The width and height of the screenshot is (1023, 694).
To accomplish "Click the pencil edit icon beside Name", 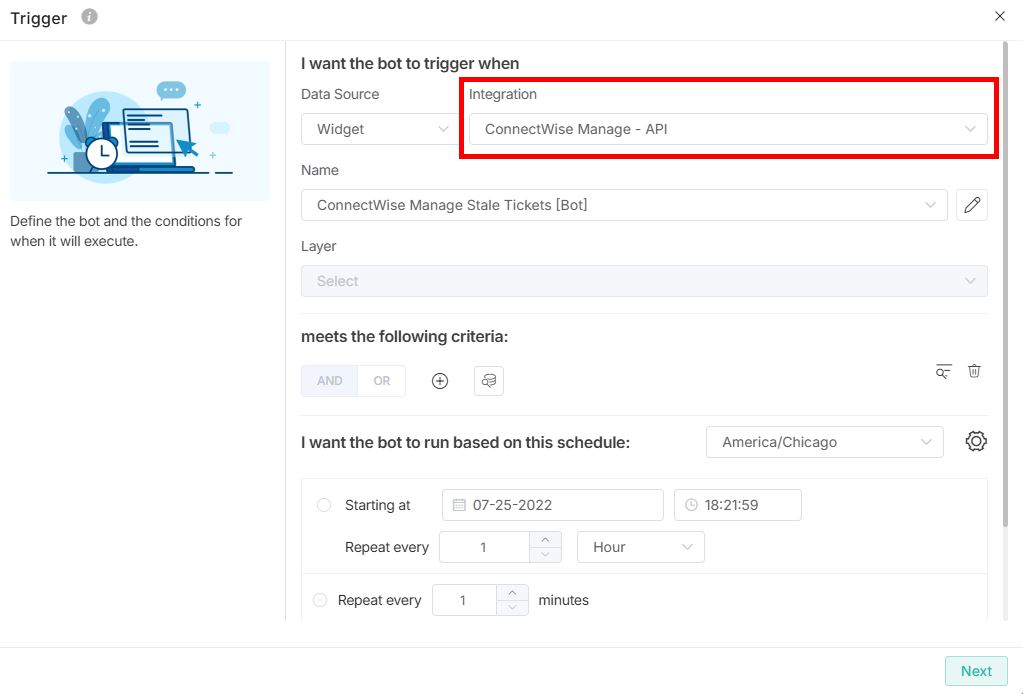I will coord(971,206).
